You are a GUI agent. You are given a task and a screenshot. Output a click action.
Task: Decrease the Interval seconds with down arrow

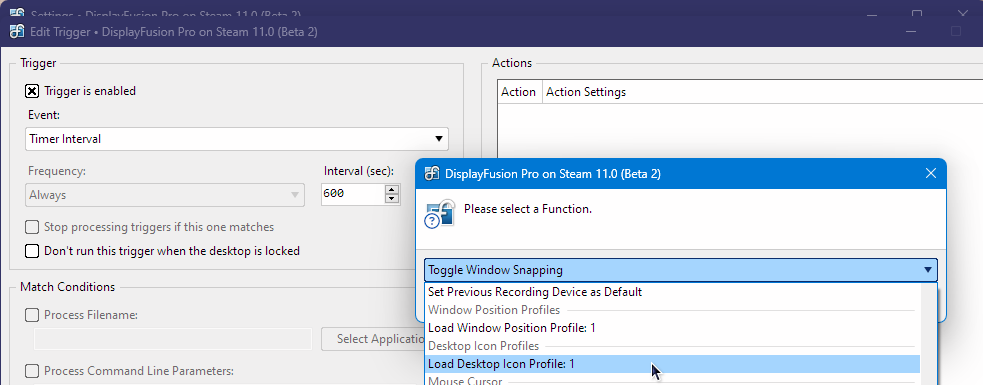(392, 199)
